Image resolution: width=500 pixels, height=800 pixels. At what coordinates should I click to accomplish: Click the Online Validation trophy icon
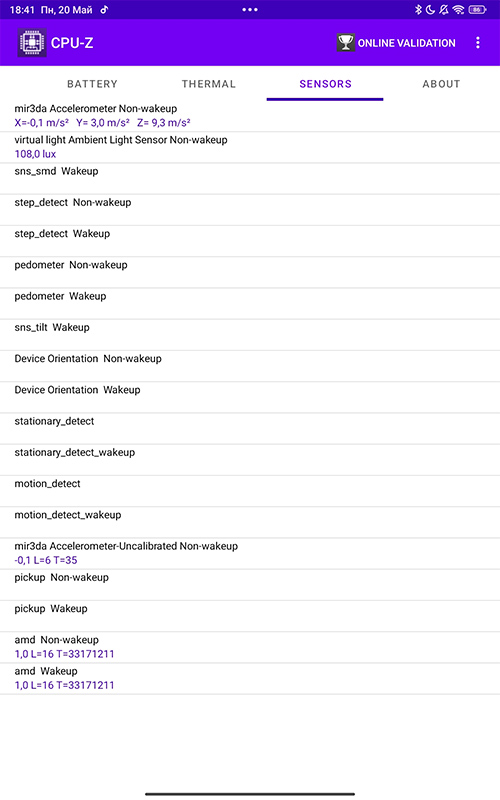click(345, 43)
